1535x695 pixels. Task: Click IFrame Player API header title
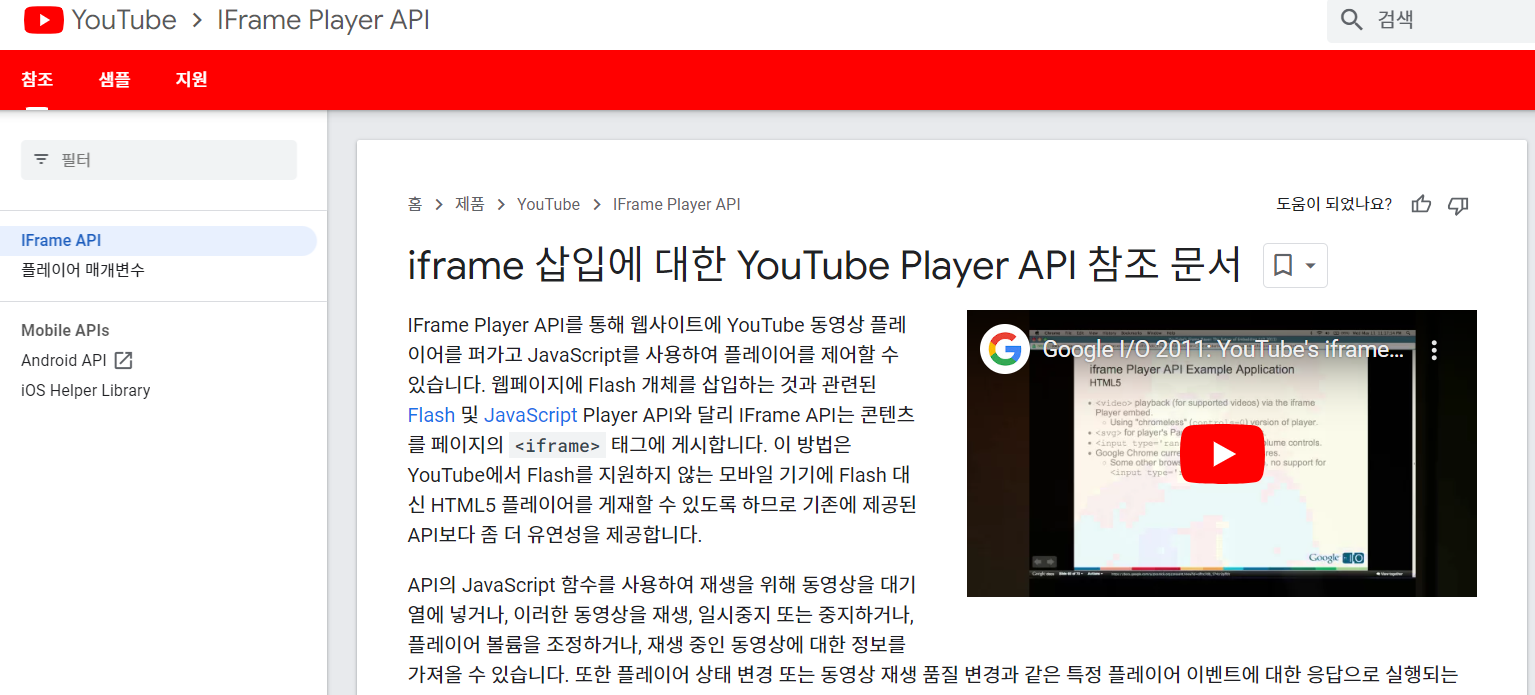click(323, 20)
